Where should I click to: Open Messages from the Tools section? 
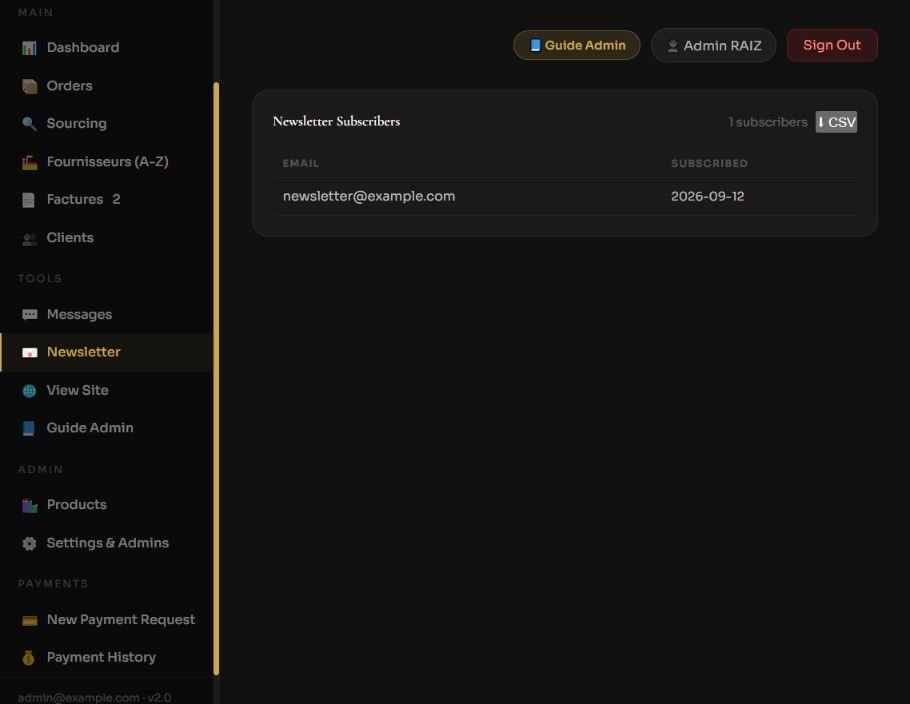tap(107, 315)
